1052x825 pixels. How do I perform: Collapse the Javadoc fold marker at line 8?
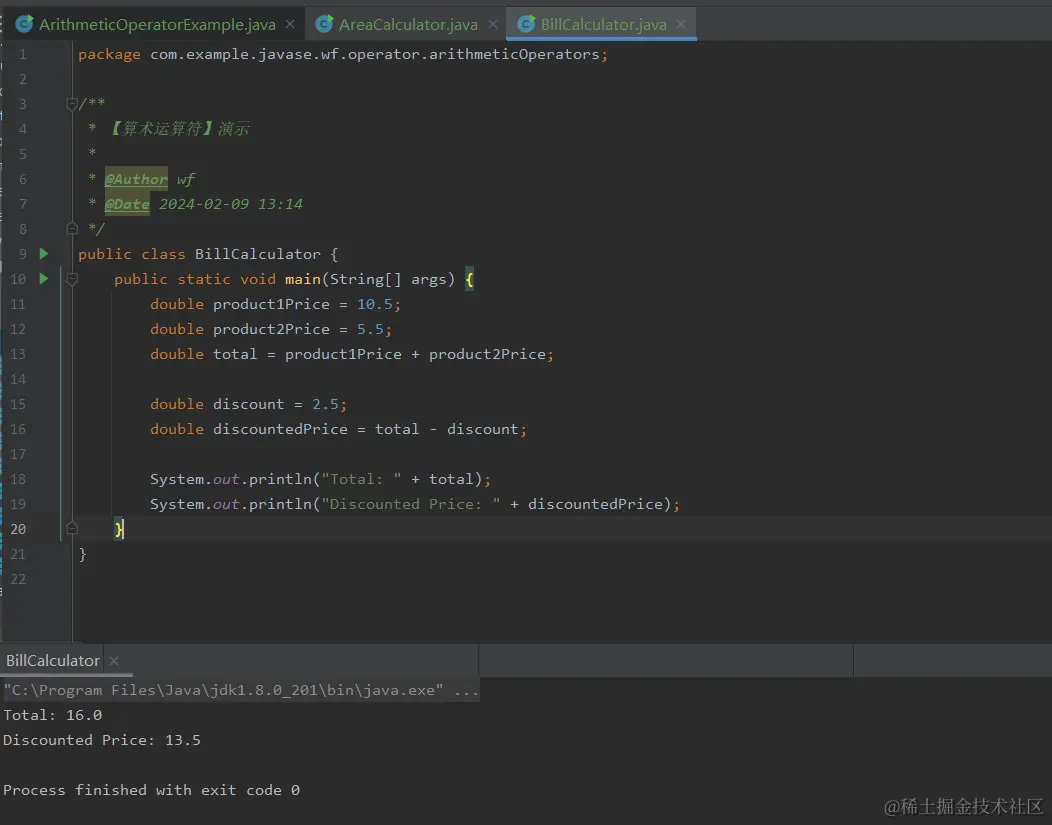point(72,229)
